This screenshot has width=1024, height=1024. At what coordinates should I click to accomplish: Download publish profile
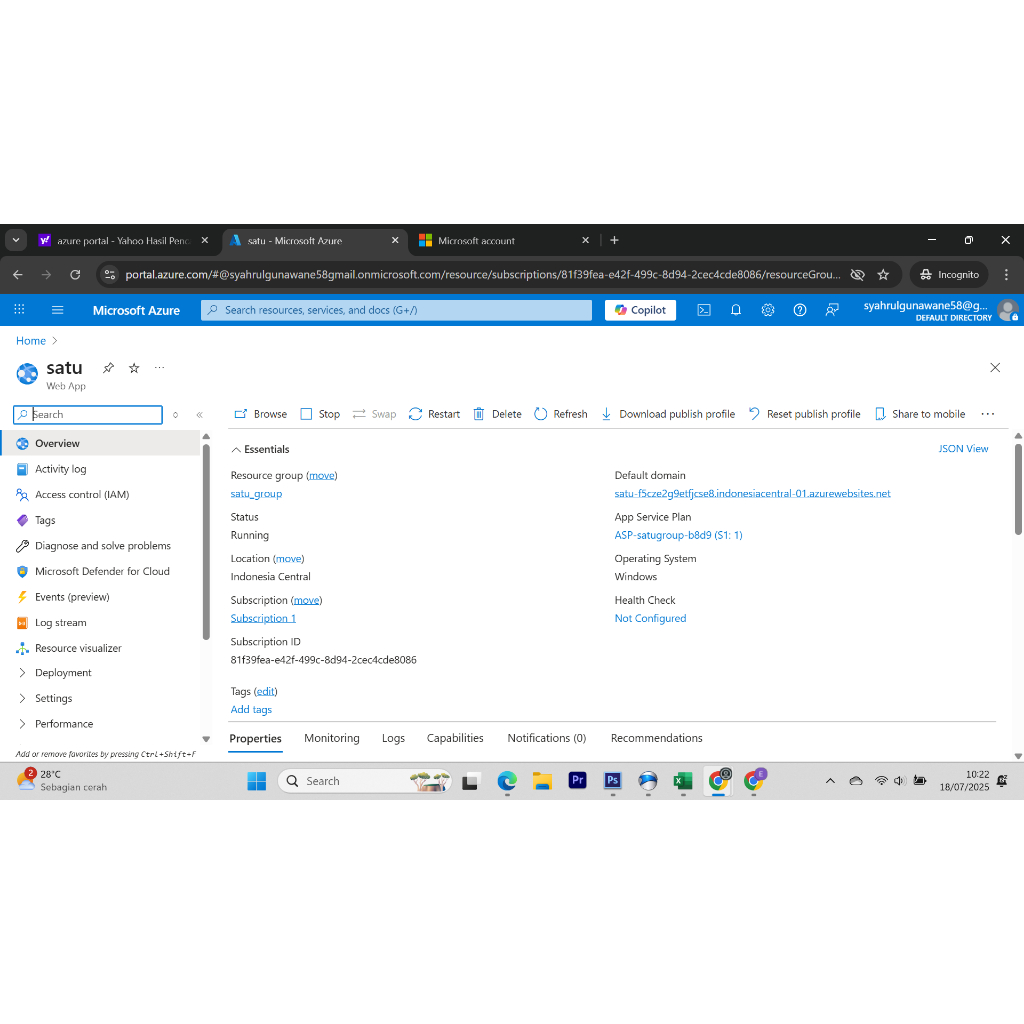click(668, 414)
